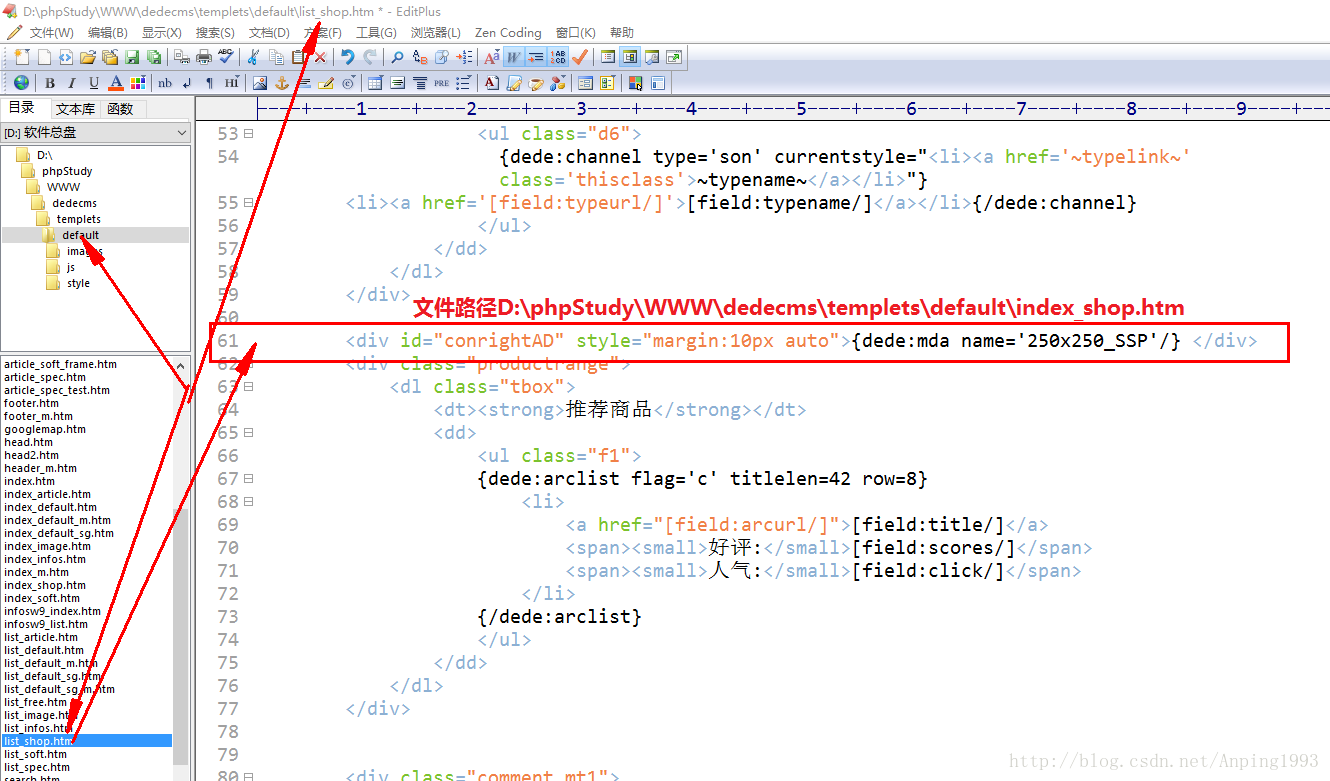Click the New file toolbar icon

(22, 57)
